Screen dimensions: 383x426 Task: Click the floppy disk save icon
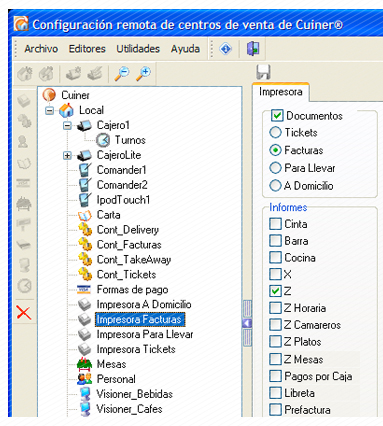click(263, 72)
